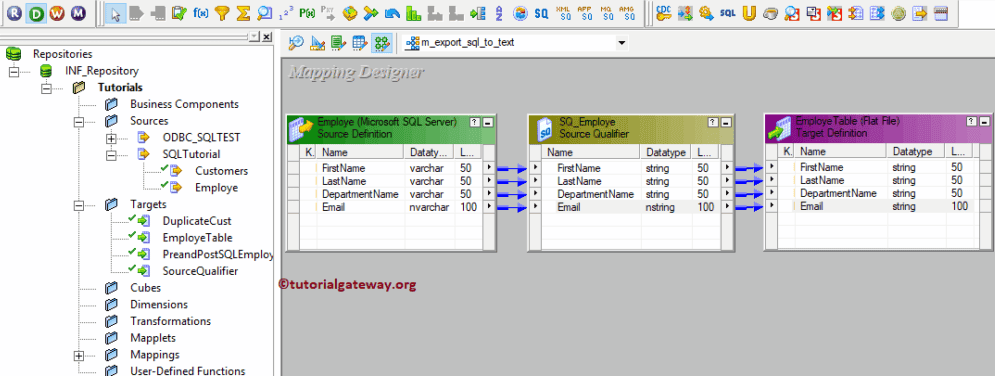Add APP SQ source qualifier
Screen dimensions: 995x376
click(x=584, y=13)
